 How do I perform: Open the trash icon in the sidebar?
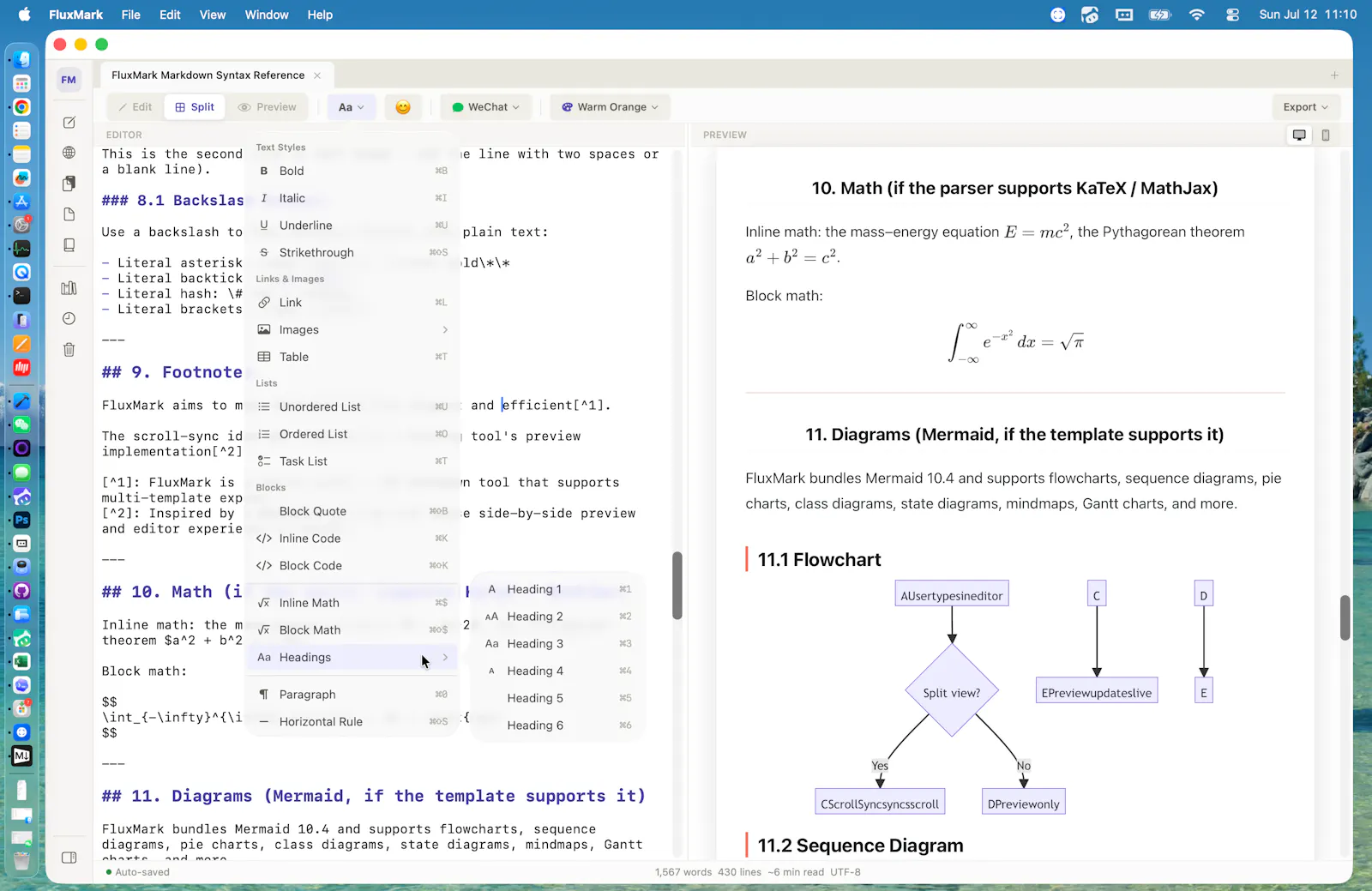(69, 350)
